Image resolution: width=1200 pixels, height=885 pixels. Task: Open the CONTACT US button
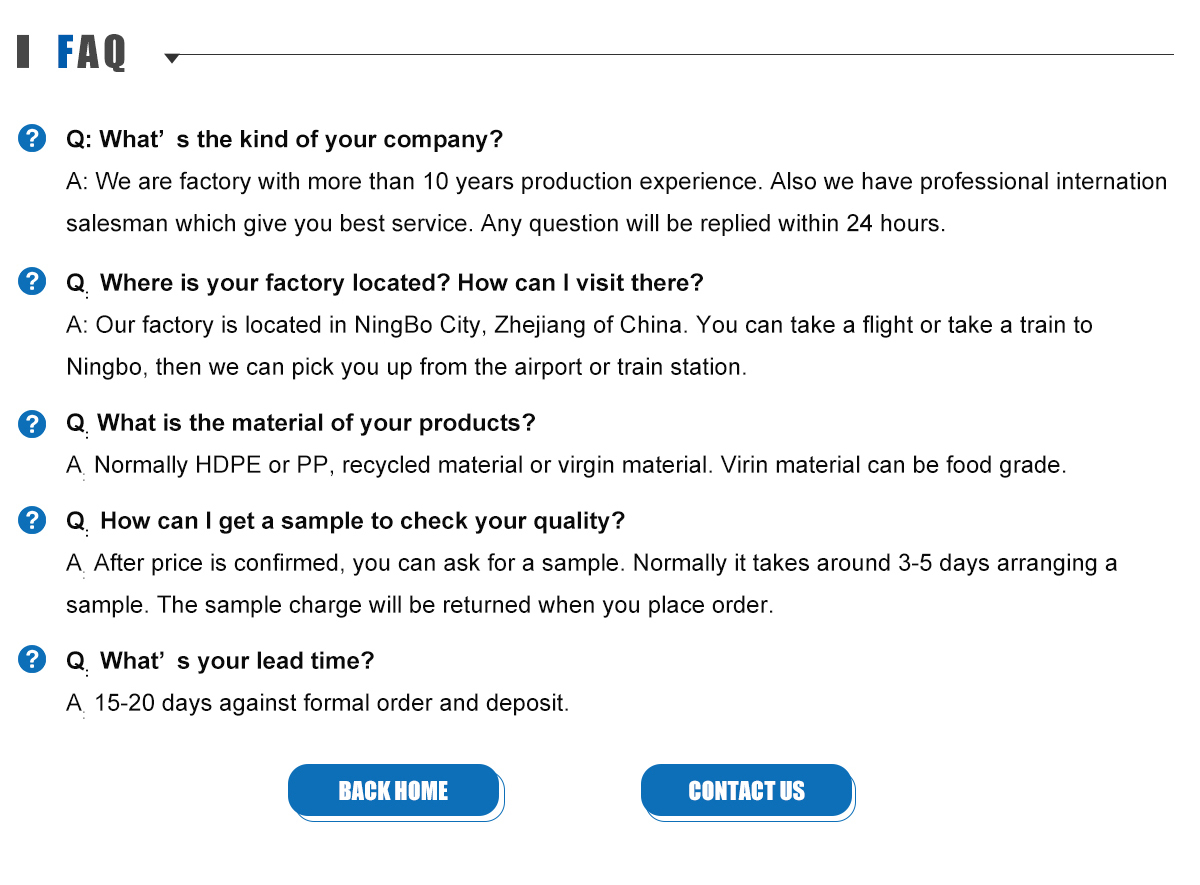click(747, 791)
